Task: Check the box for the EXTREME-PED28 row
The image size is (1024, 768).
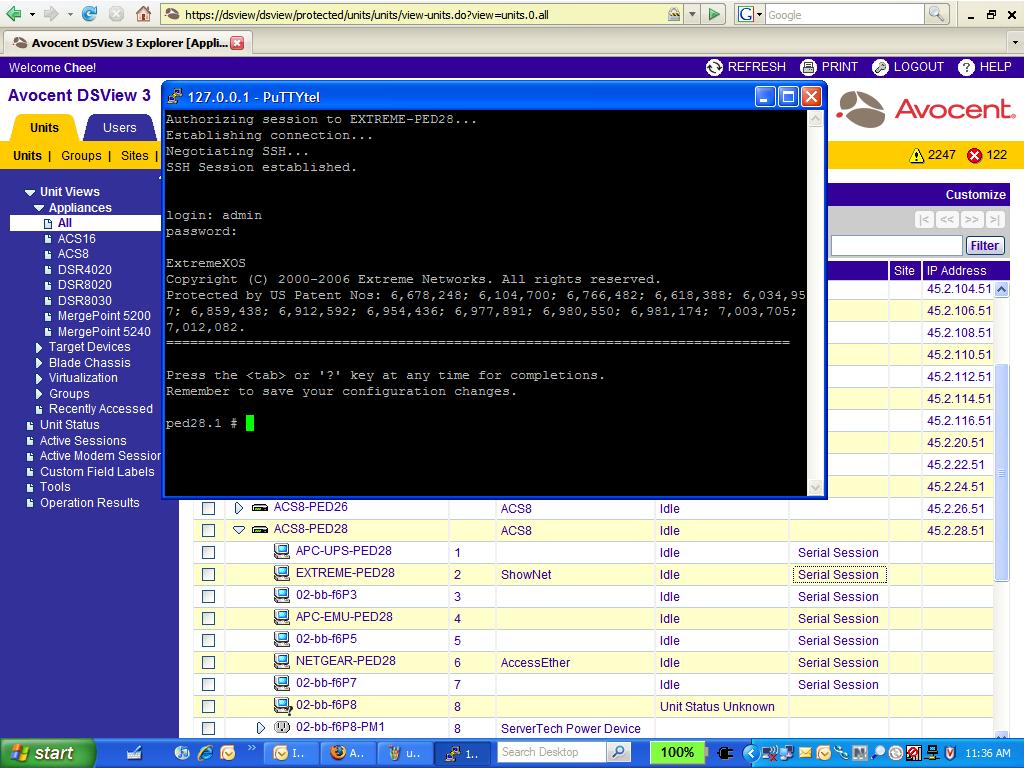Action: [x=208, y=575]
